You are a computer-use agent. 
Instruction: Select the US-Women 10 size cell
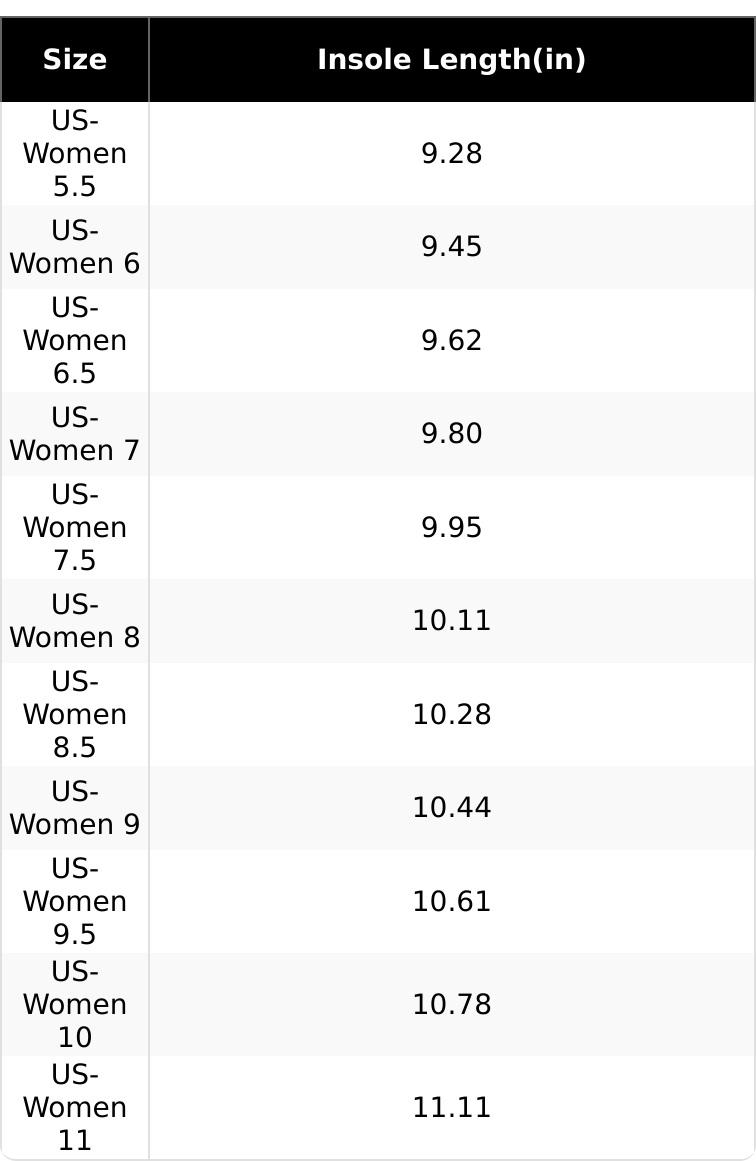[75, 1004]
